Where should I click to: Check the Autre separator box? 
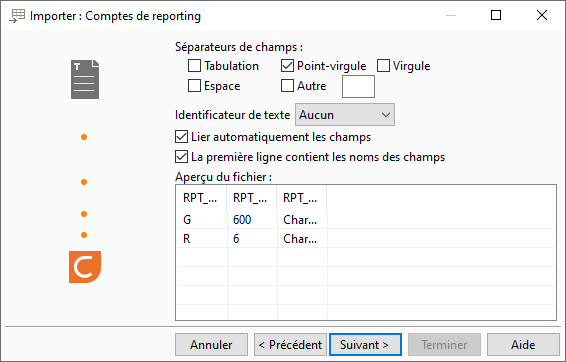(287, 86)
